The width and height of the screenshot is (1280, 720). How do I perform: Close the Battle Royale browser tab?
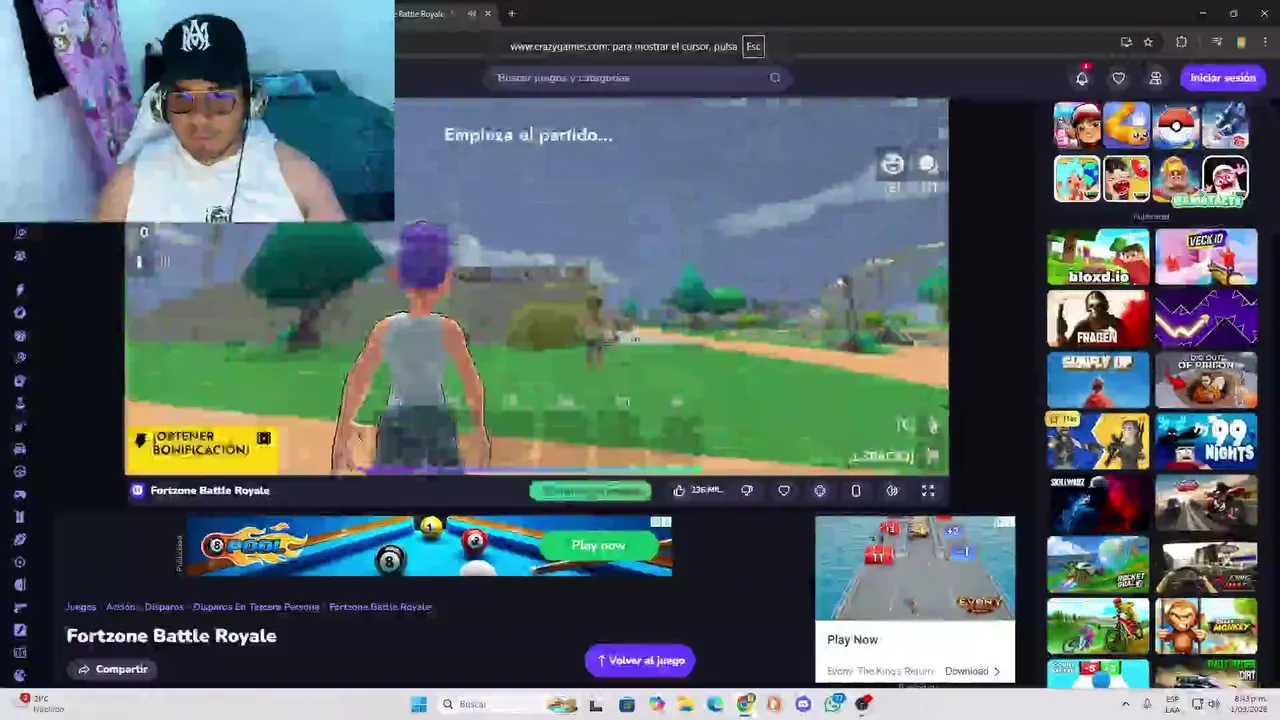[x=488, y=14]
